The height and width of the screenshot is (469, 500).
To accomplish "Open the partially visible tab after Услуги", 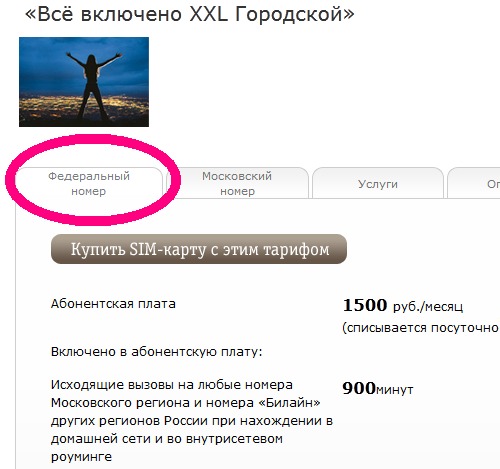I will point(473,183).
